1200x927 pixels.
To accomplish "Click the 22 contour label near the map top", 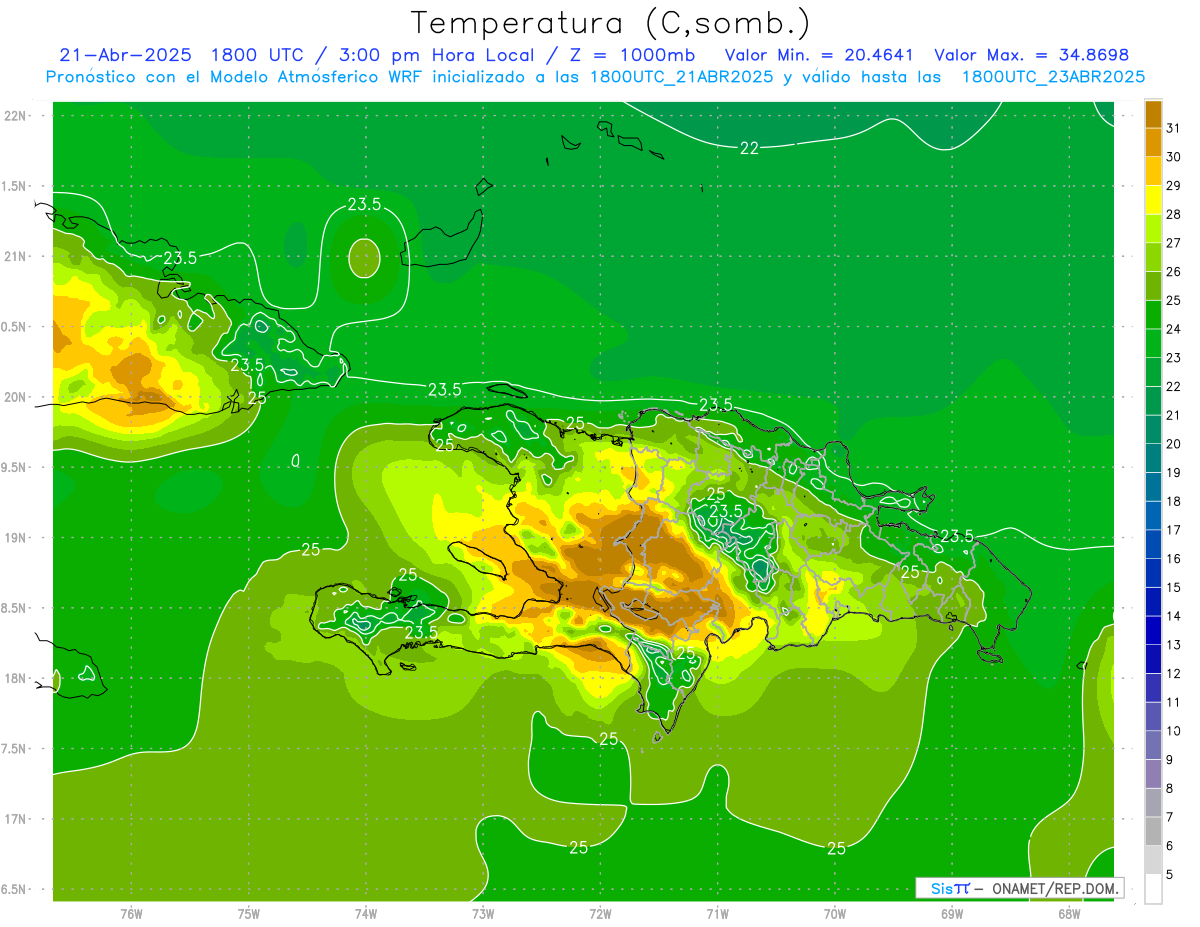I will click(749, 148).
